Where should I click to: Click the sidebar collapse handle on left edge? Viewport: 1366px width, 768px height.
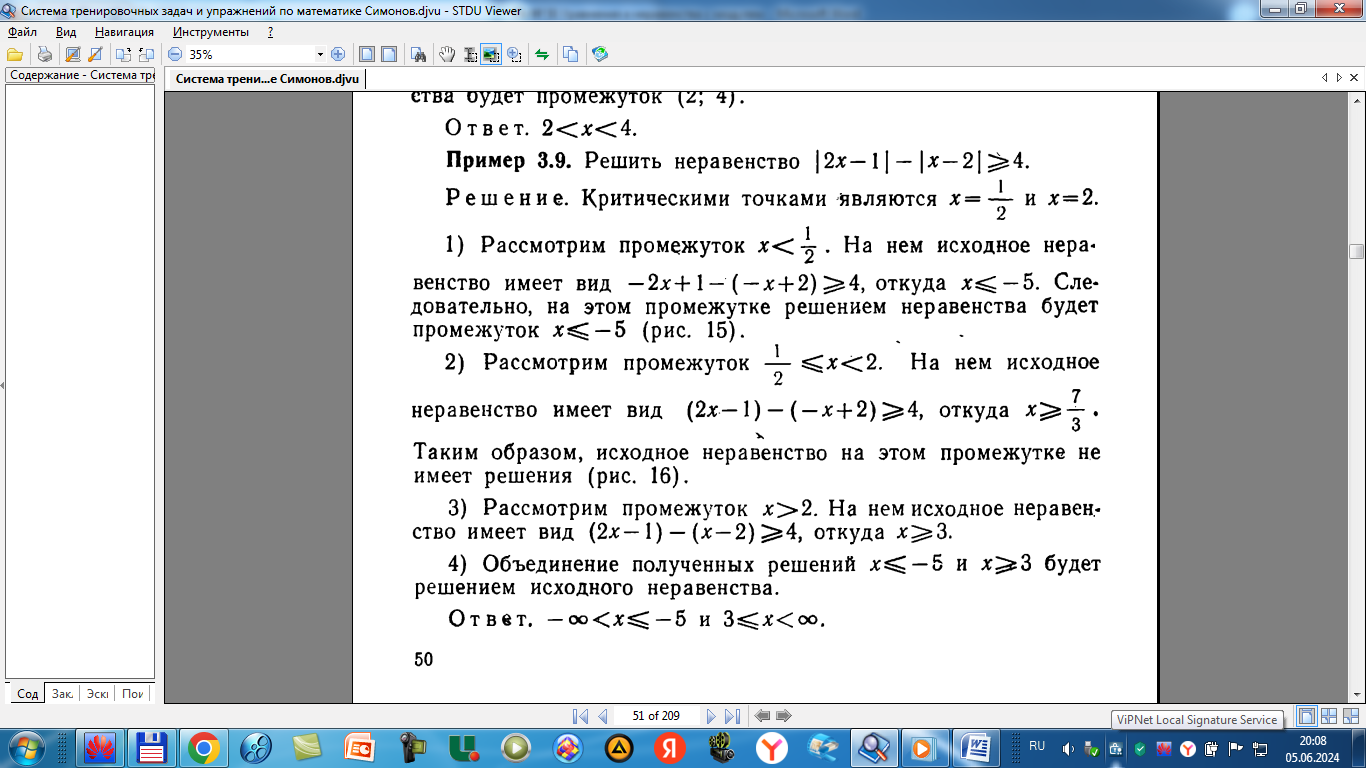pos(2,385)
